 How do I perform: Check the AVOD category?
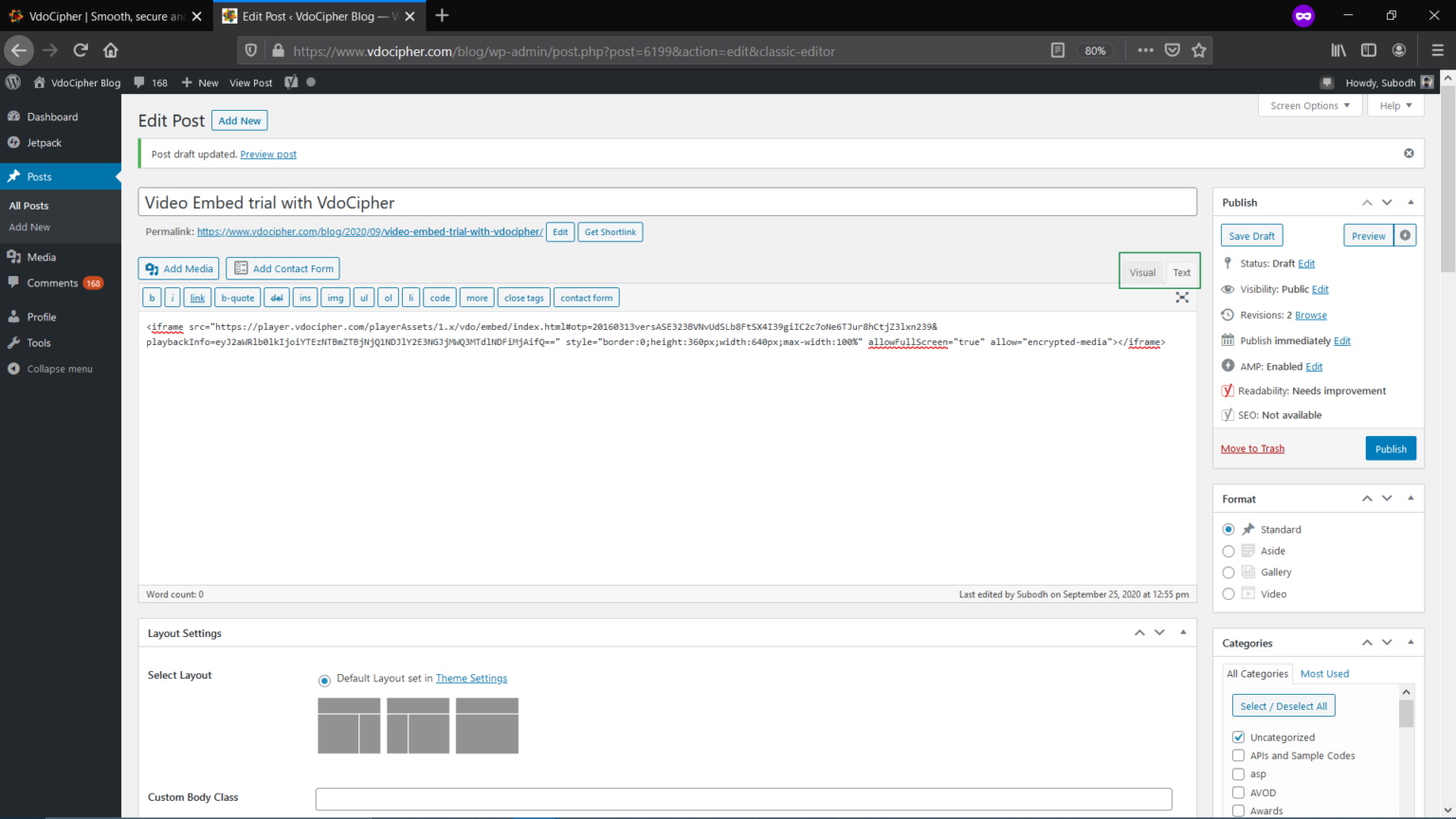[1238, 792]
